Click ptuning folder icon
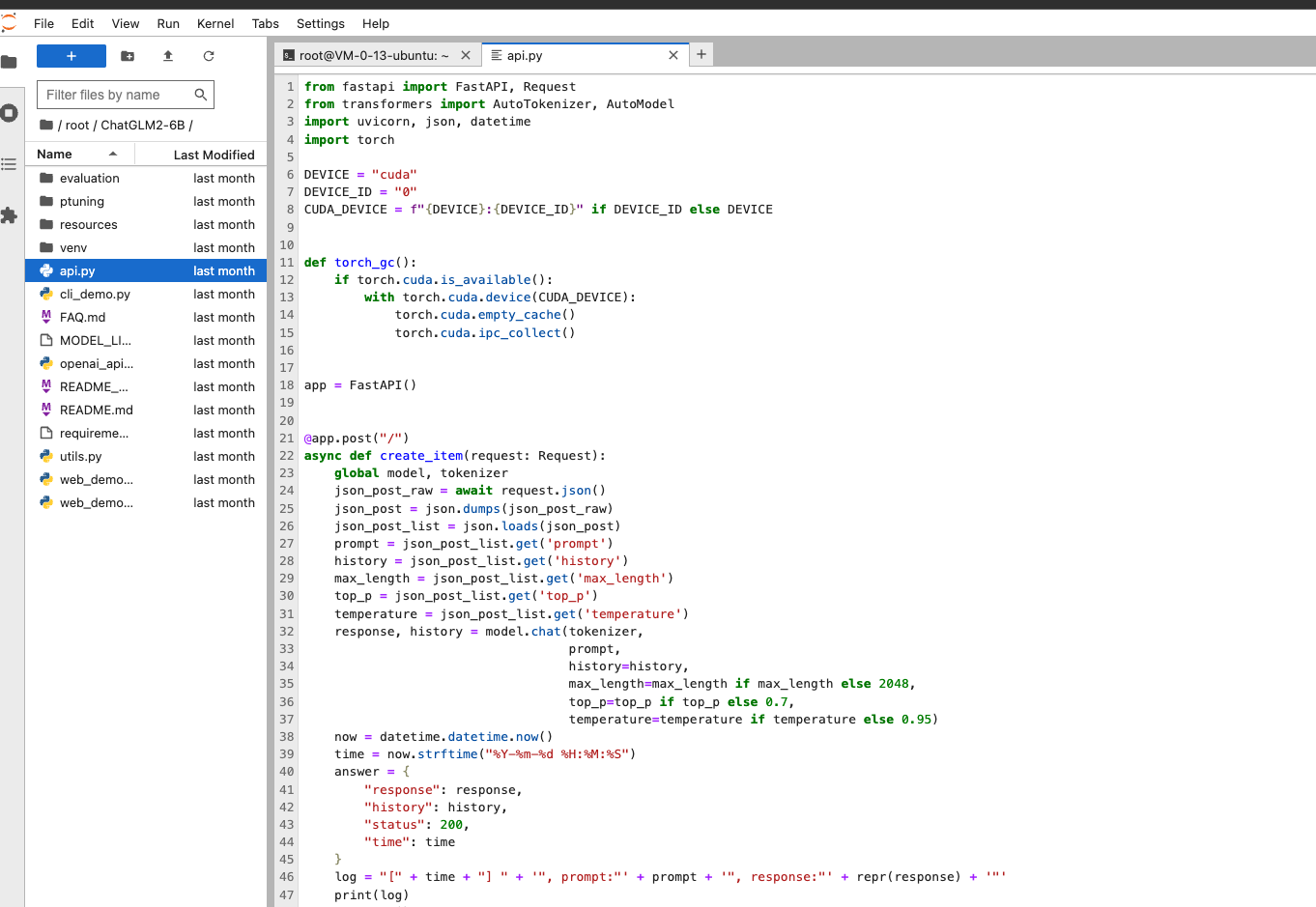Screen dimensions: 1316x907 point(45,201)
